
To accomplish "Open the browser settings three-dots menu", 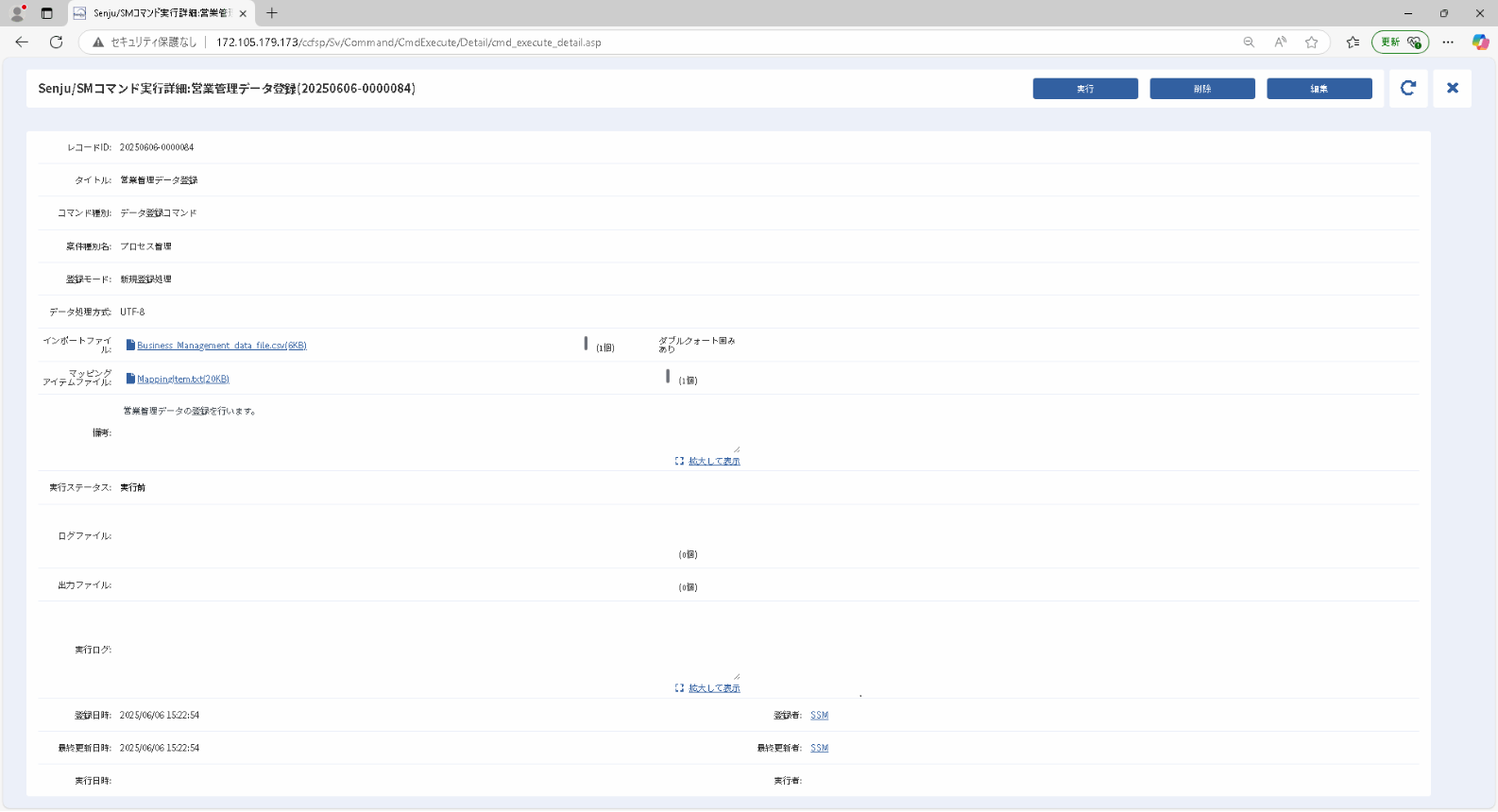I will 1448,42.
